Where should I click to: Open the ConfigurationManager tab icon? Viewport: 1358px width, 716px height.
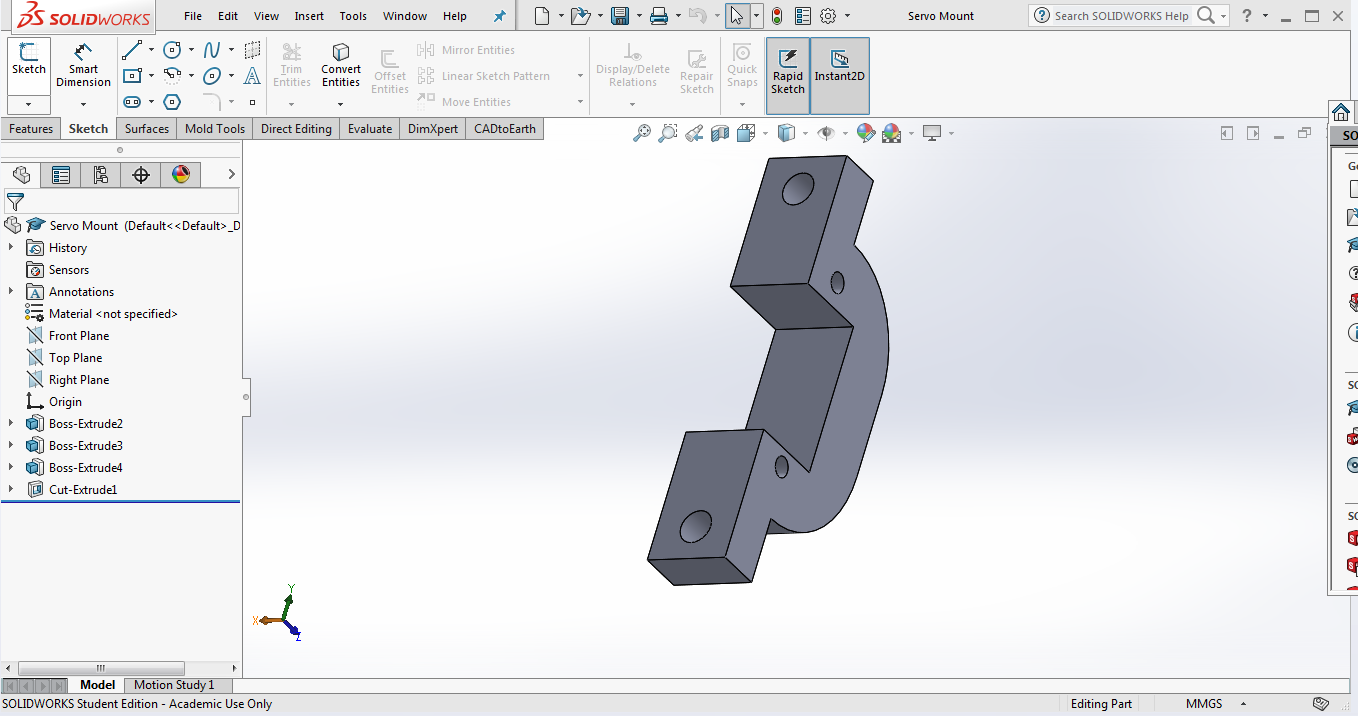pyautogui.click(x=101, y=175)
